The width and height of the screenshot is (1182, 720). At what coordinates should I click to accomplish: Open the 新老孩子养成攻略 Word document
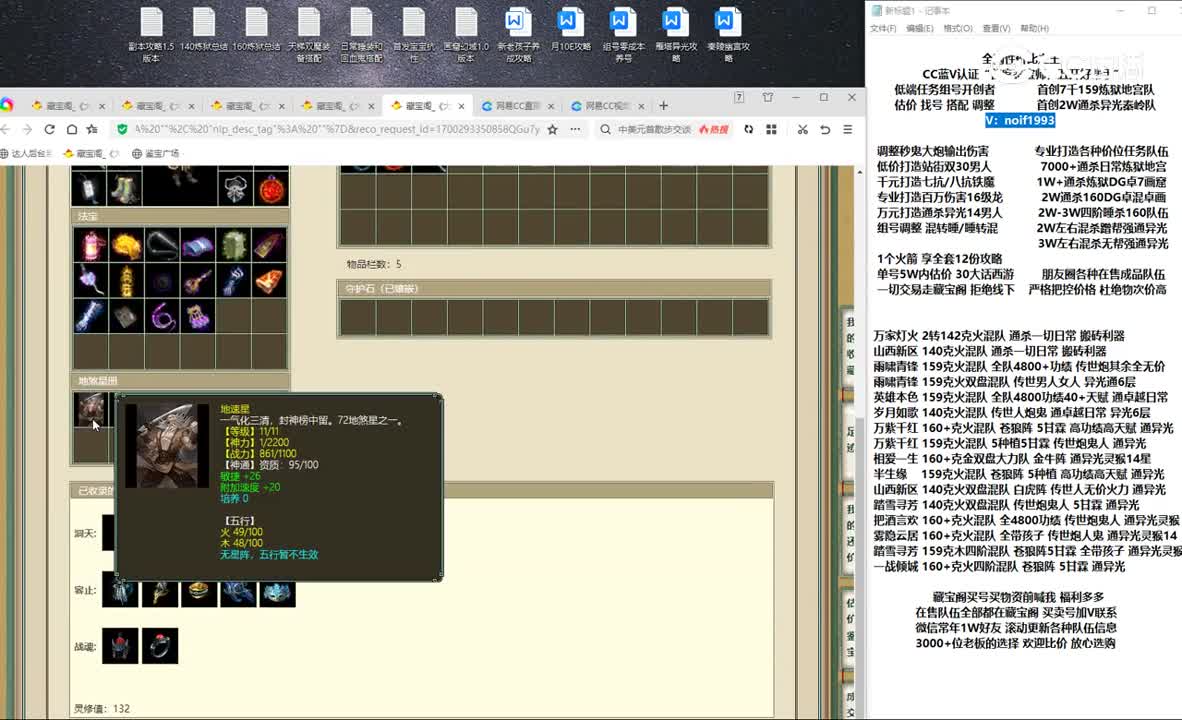pyautogui.click(x=519, y=35)
